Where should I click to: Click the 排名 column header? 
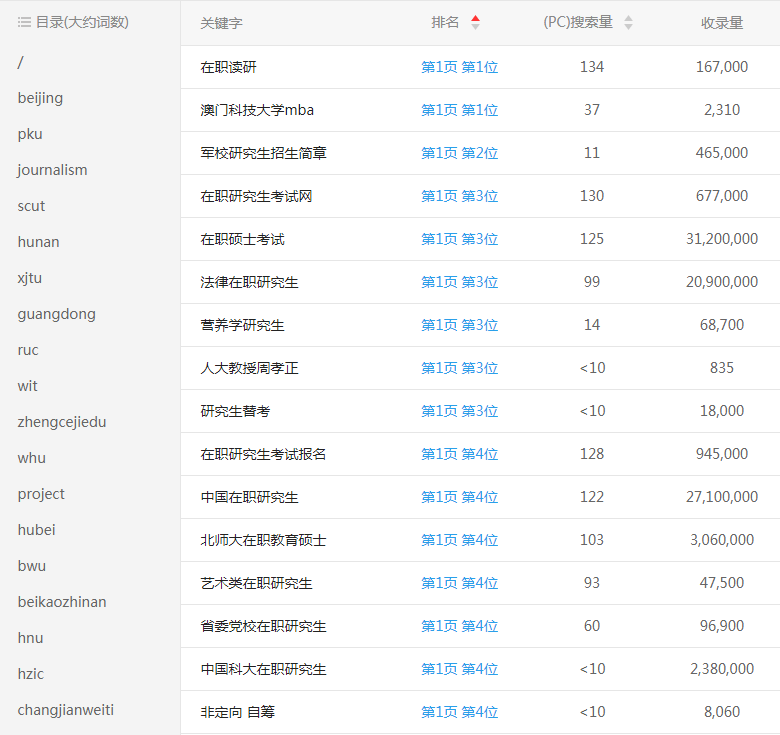pyautogui.click(x=445, y=22)
